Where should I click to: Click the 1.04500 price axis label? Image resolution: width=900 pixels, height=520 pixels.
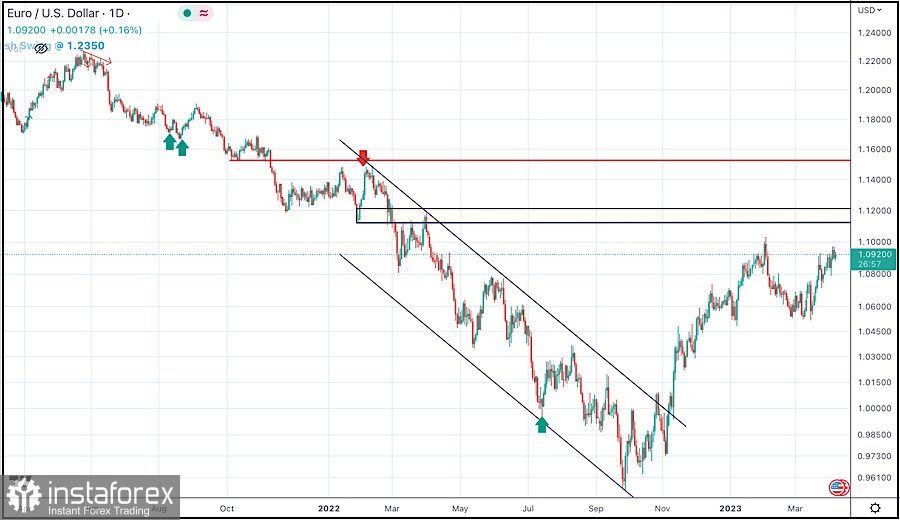coord(874,331)
